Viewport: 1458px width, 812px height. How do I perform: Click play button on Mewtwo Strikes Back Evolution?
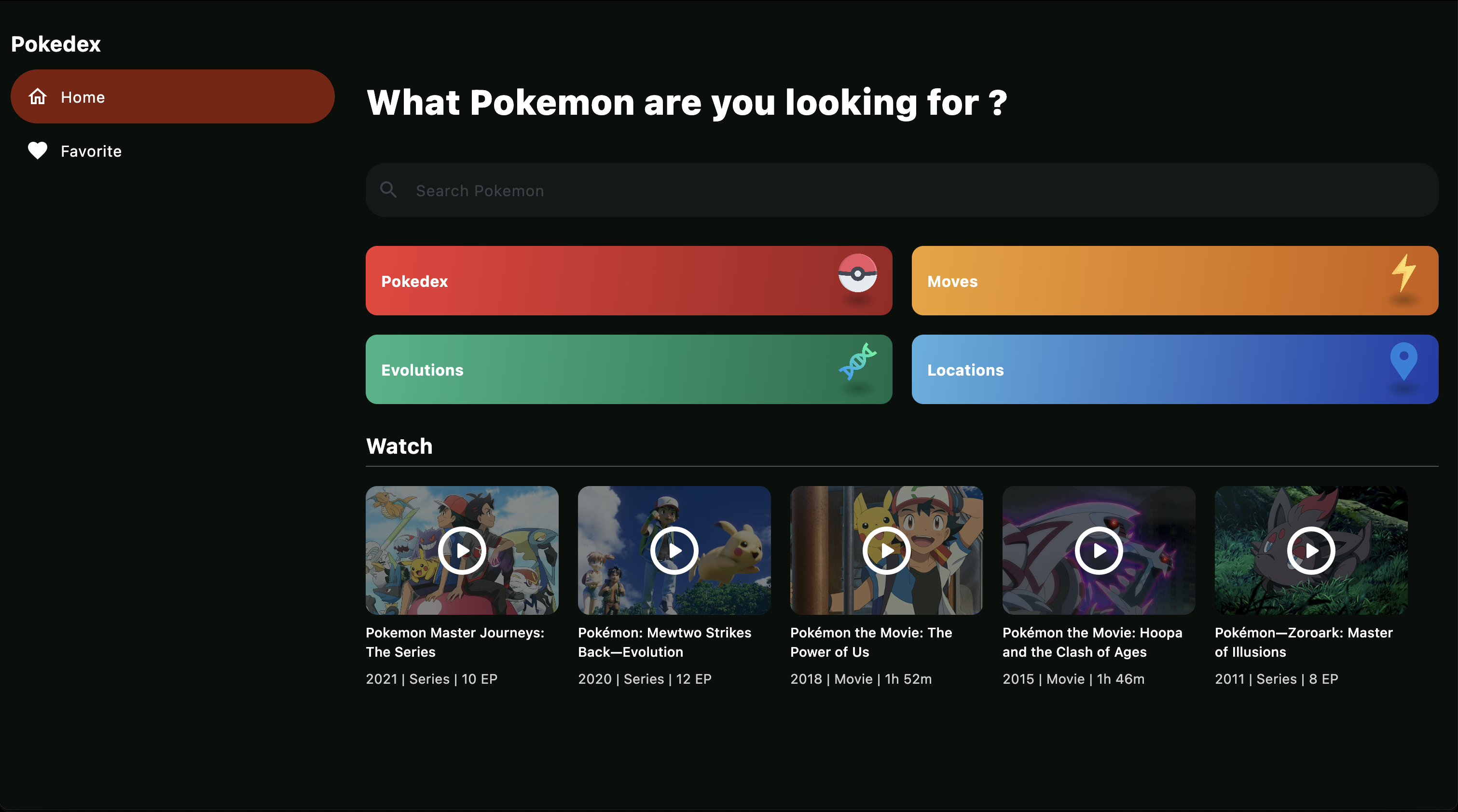(x=675, y=550)
